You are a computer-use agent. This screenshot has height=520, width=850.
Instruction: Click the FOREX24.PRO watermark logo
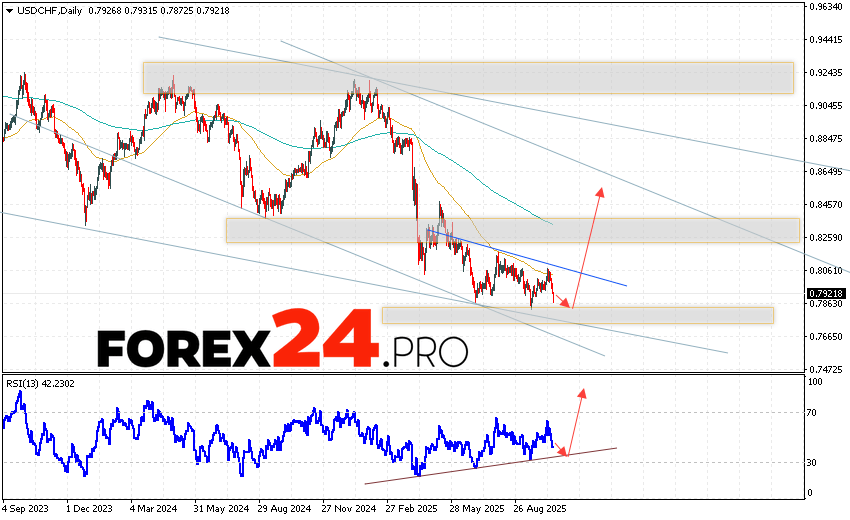point(282,346)
